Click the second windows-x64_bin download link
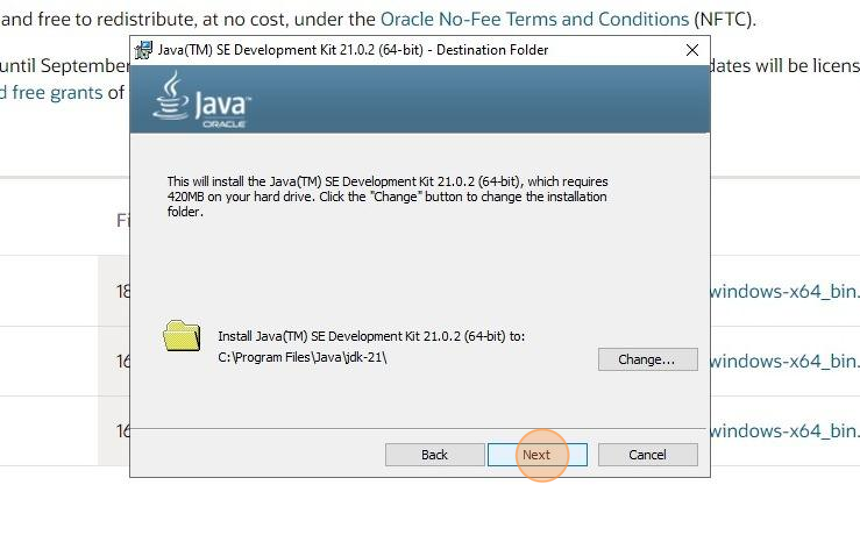This screenshot has width=860, height=535. coord(784,362)
